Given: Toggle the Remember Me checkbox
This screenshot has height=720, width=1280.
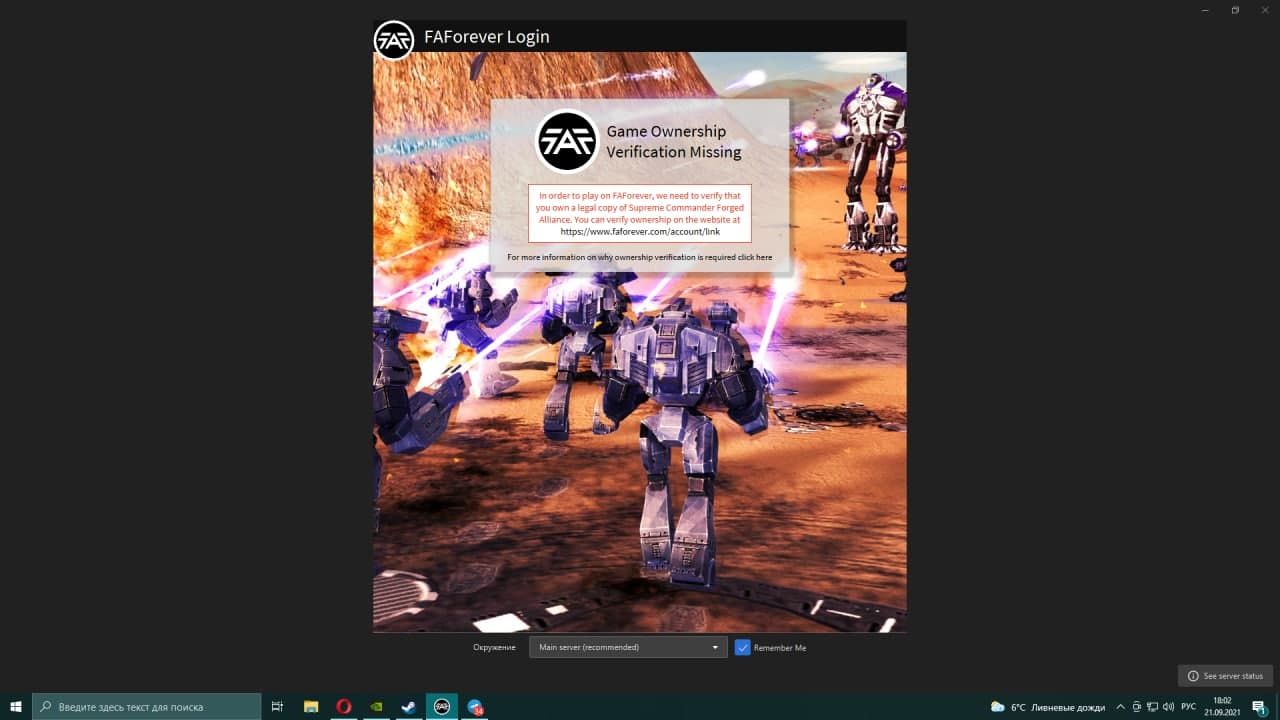Looking at the screenshot, I should 742,647.
